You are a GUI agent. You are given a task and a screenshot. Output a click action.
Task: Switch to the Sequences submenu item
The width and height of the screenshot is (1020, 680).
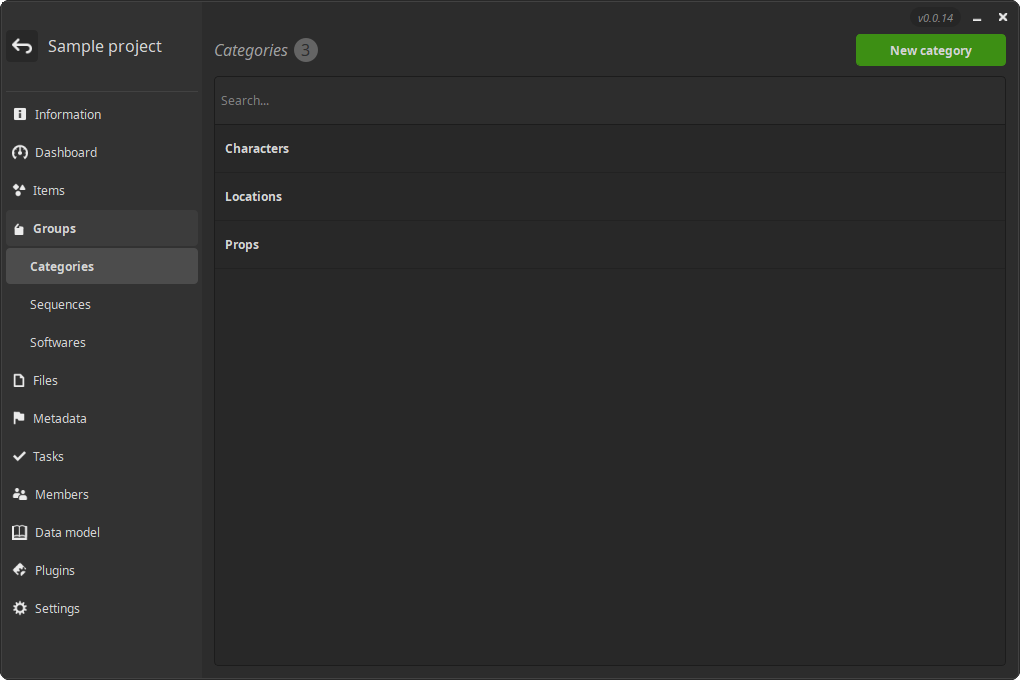(60, 305)
